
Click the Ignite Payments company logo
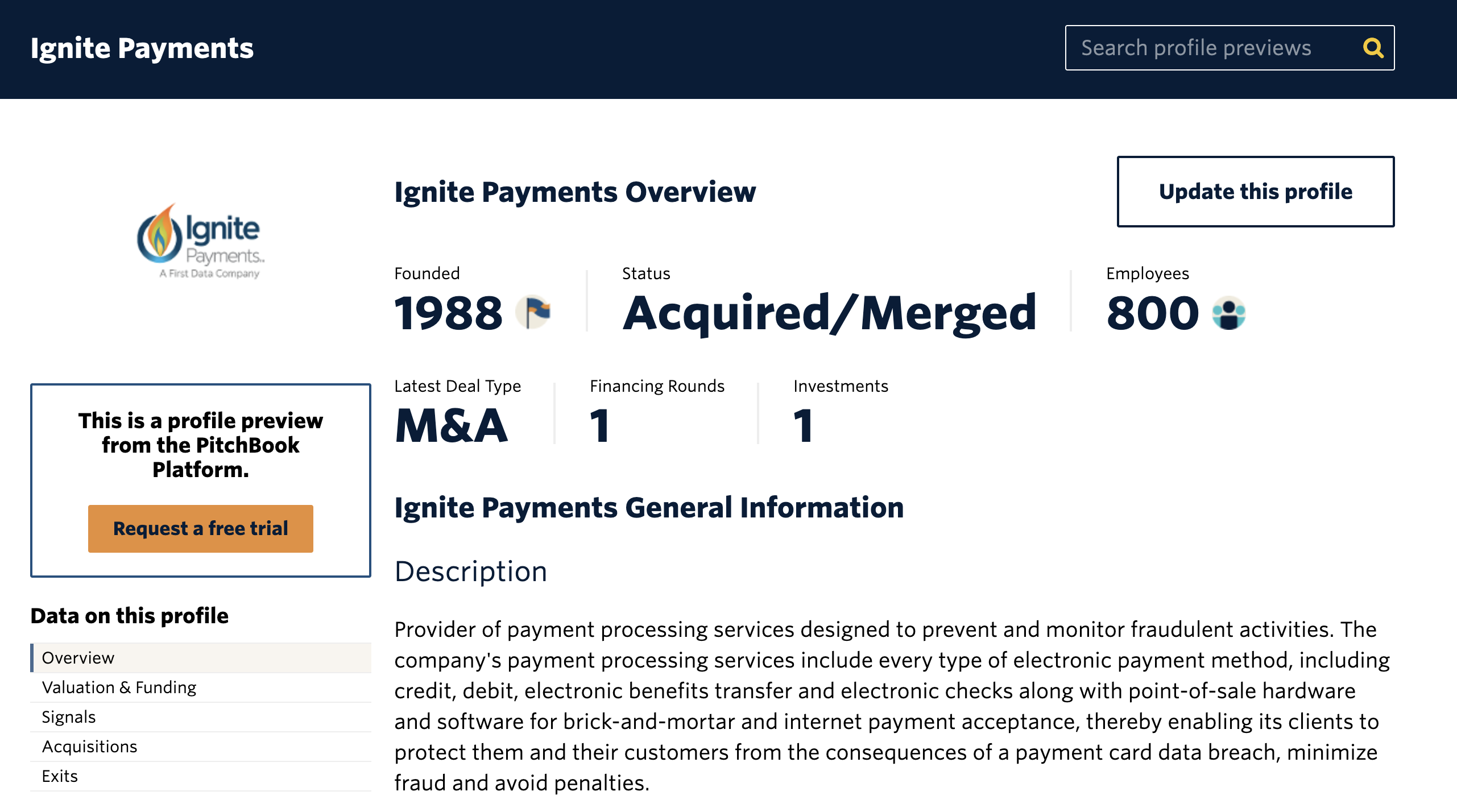[x=201, y=241]
